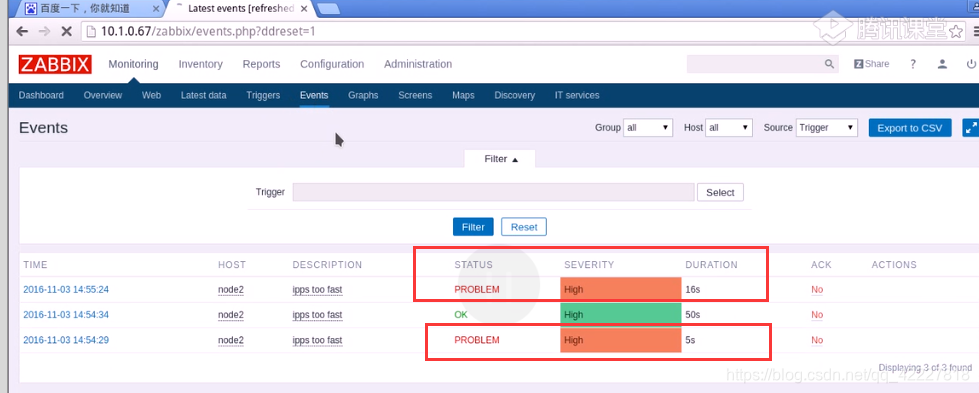Click node2 host in 14:54:29 row
This screenshot has width=979, height=393.
pyautogui.click(x=230, y=340)
